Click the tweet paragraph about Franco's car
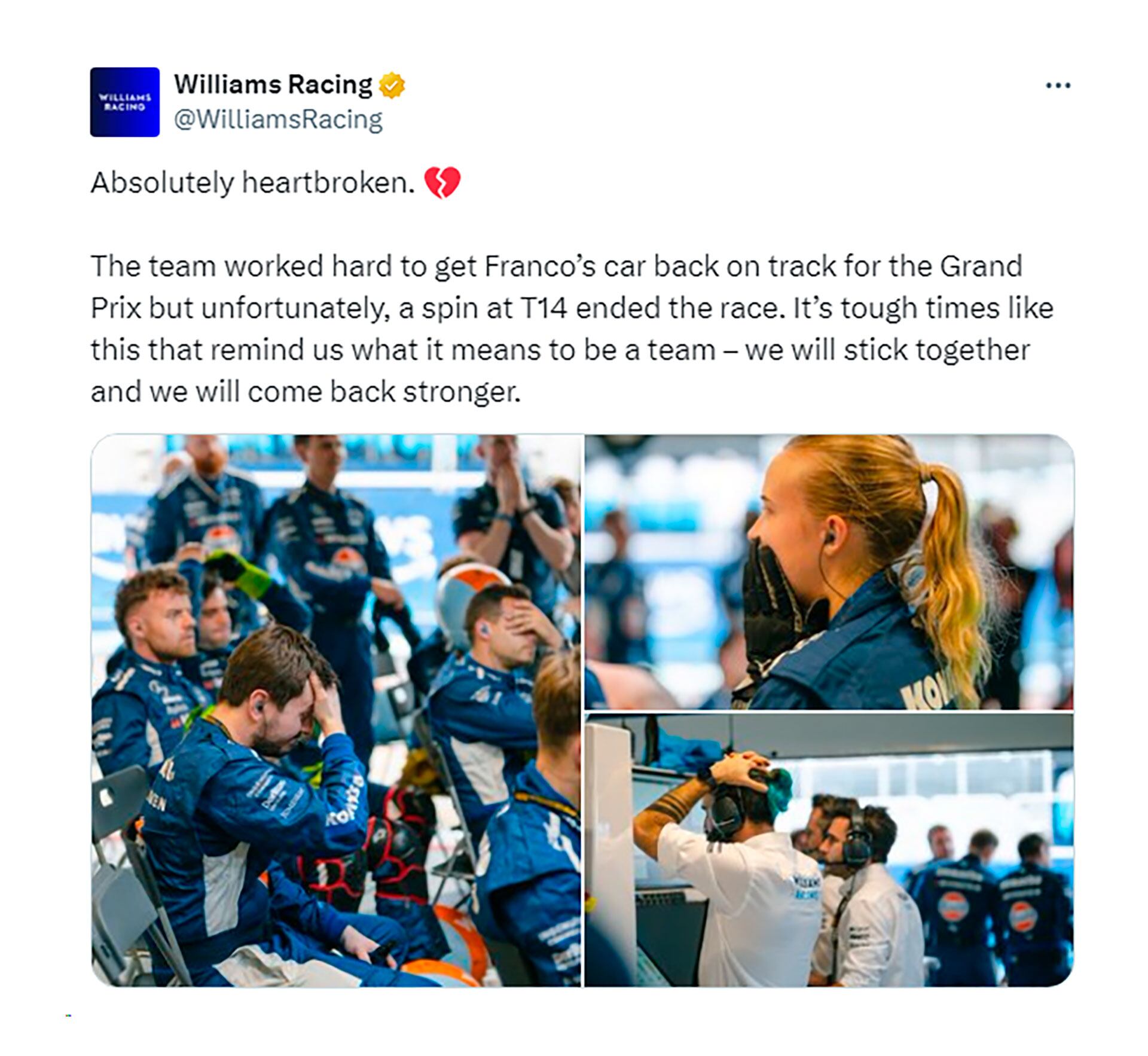 [x=572, y=329]
